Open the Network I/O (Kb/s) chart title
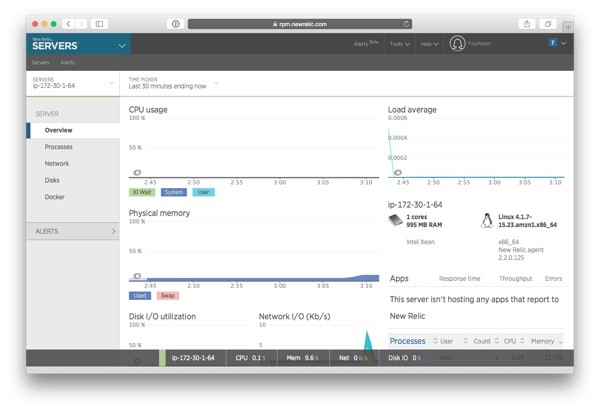The width and height of the screenshot is (600, 411). [x=294, y=316]
